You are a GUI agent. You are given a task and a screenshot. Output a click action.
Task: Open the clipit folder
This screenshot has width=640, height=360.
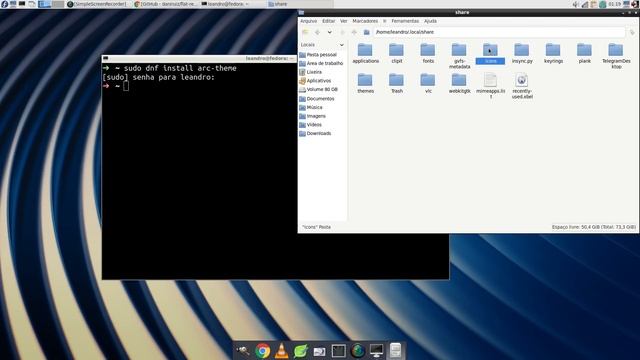[396, 53]
